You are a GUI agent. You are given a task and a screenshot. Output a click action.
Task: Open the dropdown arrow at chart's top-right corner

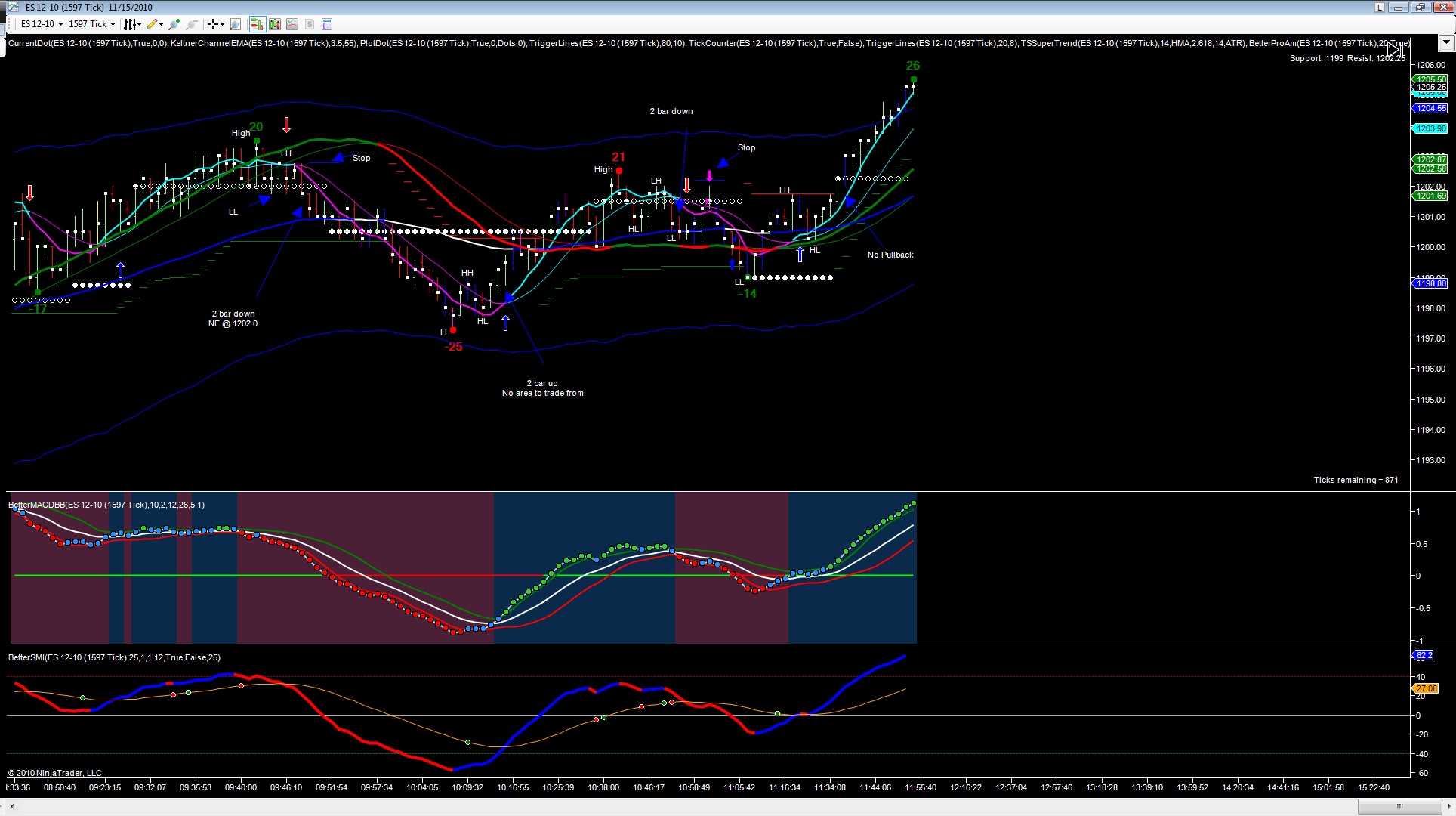(1446, 43)
